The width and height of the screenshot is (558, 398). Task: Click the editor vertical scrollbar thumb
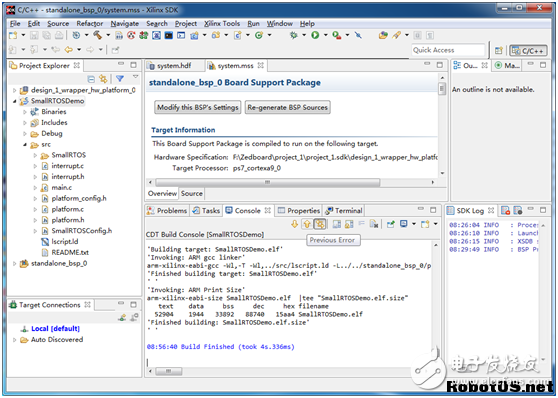pyautogui.click(x=442, y=88)
